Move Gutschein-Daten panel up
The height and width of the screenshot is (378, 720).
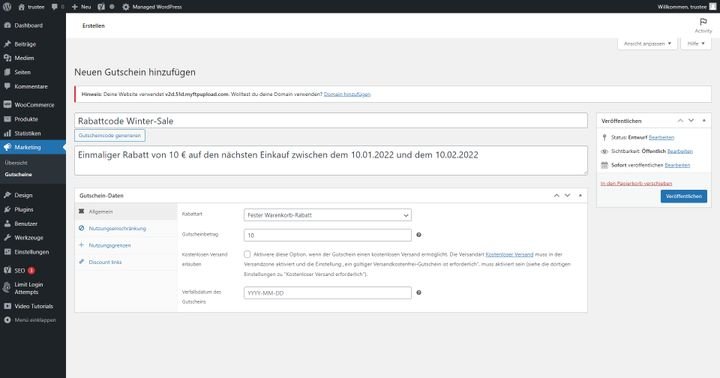(557, 196)
